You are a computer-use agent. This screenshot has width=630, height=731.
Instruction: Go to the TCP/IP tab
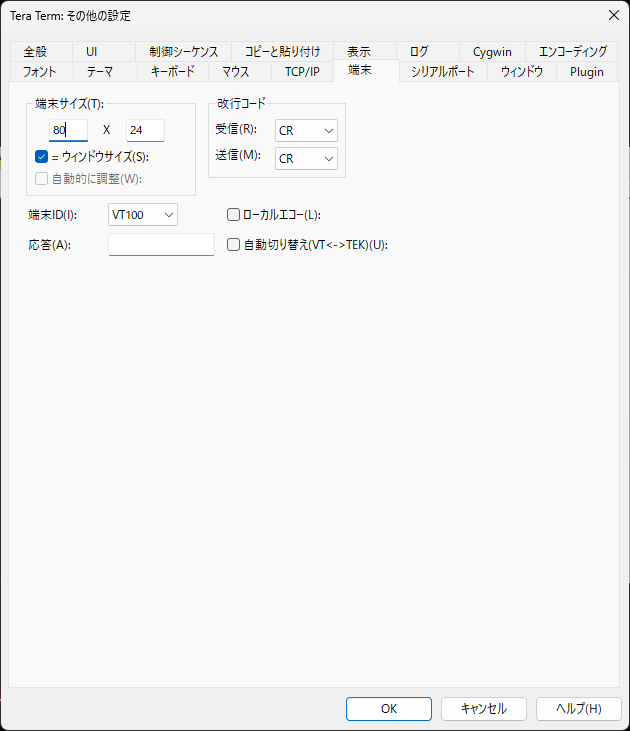pos(302,72)
